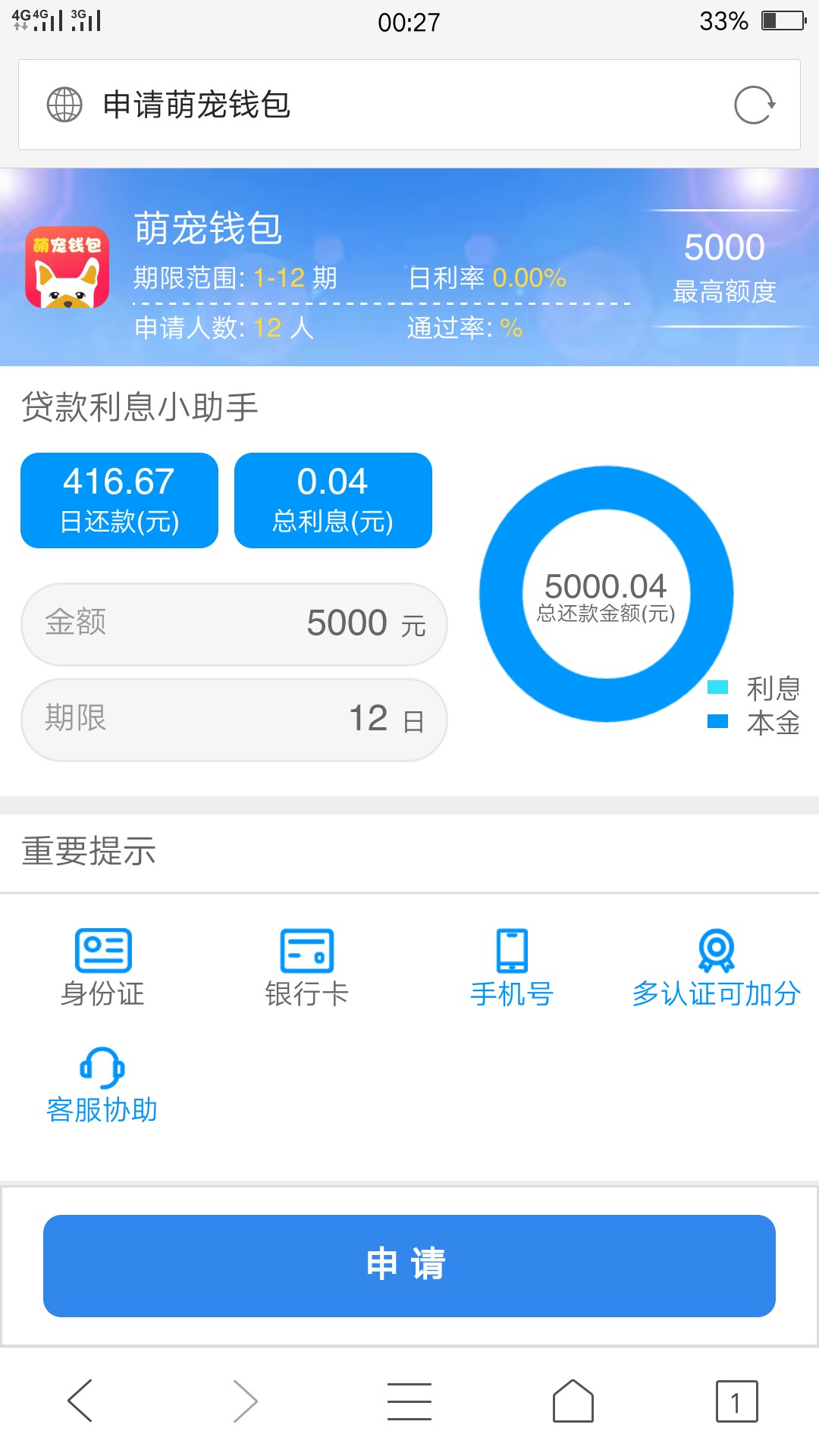Screen dimensions: 819x1456
Task: Tap the 3G signal strength indicator
Action: (x=86, y=20)
